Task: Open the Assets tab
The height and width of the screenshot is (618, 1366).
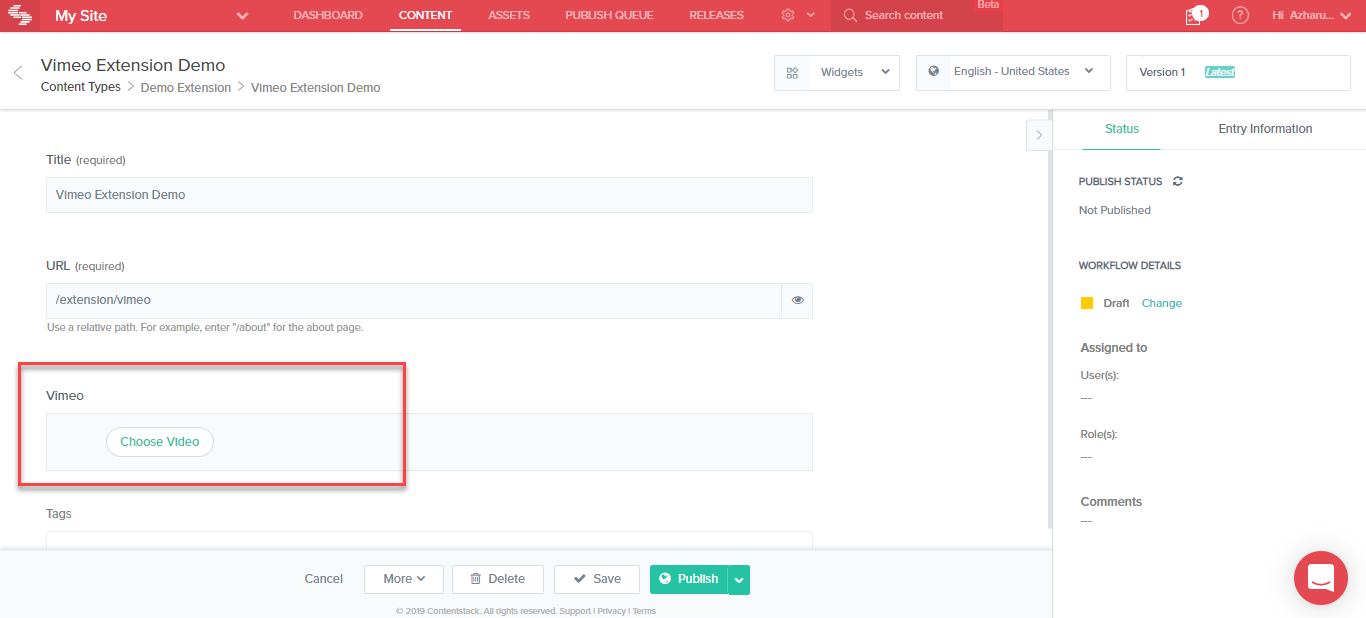Action: pos(509,15)
